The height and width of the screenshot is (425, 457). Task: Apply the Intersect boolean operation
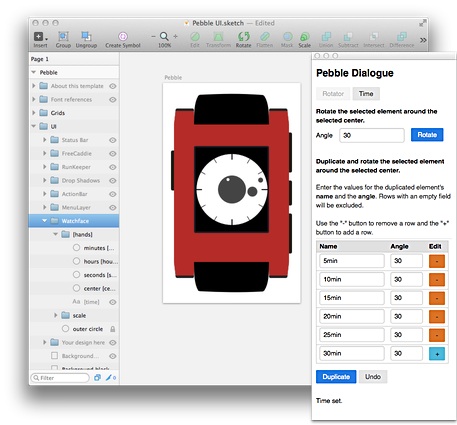click(x=374, y=36)
